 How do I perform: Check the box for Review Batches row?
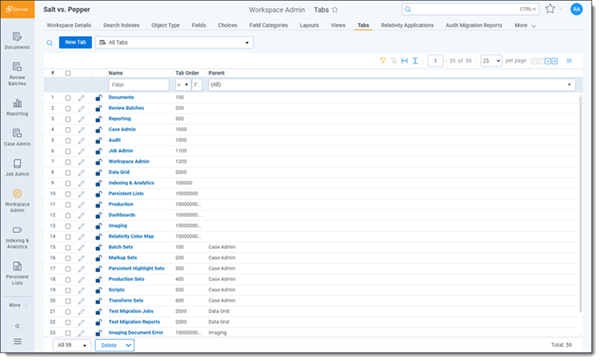(x=68, y=108)
